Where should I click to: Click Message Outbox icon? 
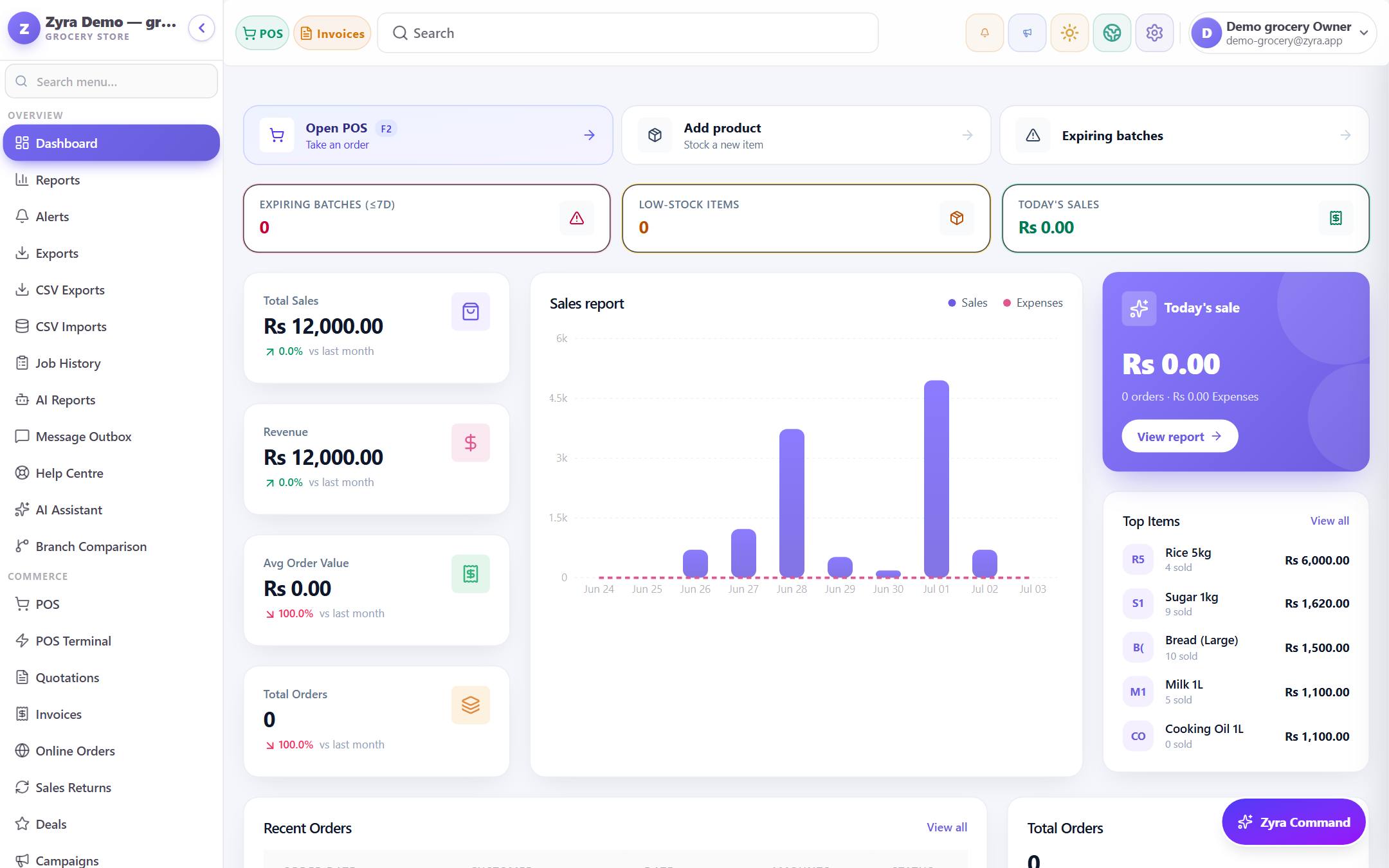(x=22, y=436)
